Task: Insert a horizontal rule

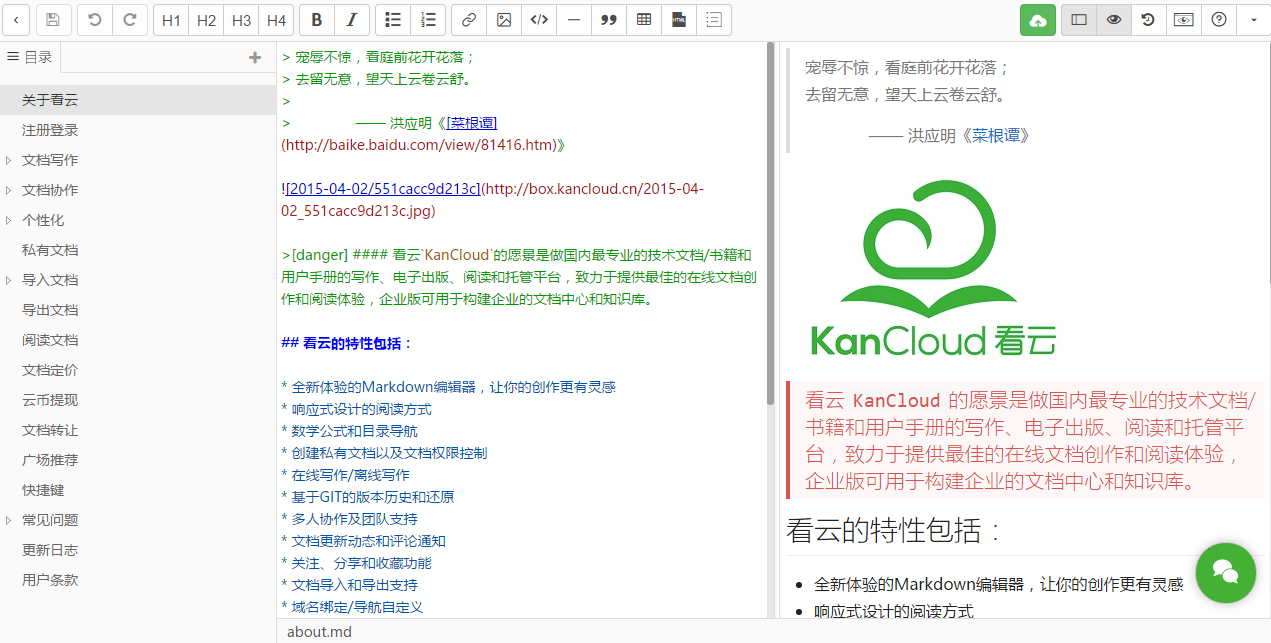Action: (573, 20)
